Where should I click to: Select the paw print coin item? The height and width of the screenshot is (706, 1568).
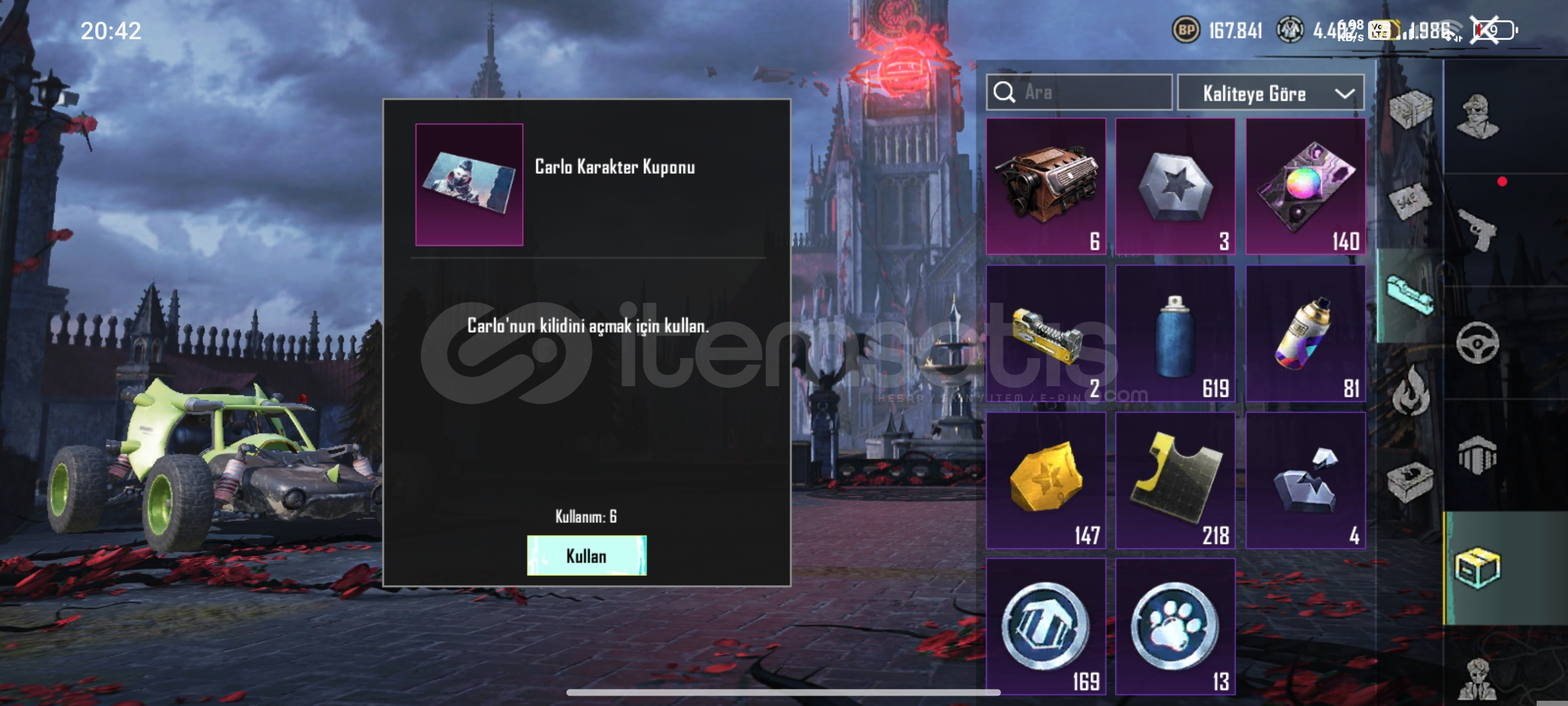(x=1175, y=626)
